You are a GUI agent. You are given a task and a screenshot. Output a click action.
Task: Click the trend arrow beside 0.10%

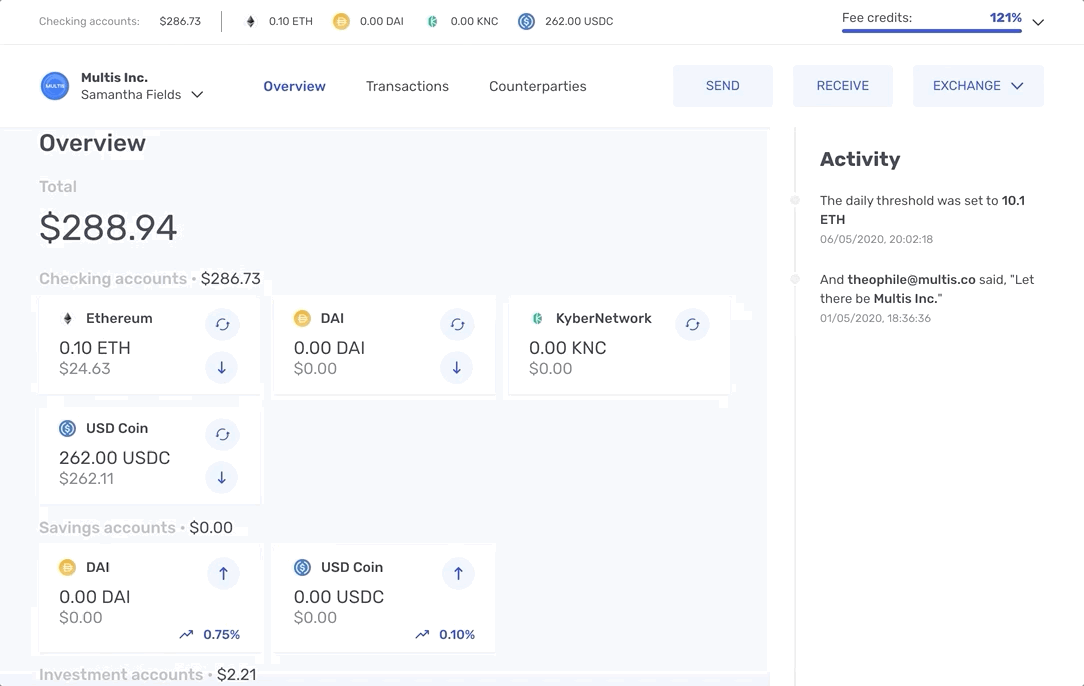click(x=422, y=634)
